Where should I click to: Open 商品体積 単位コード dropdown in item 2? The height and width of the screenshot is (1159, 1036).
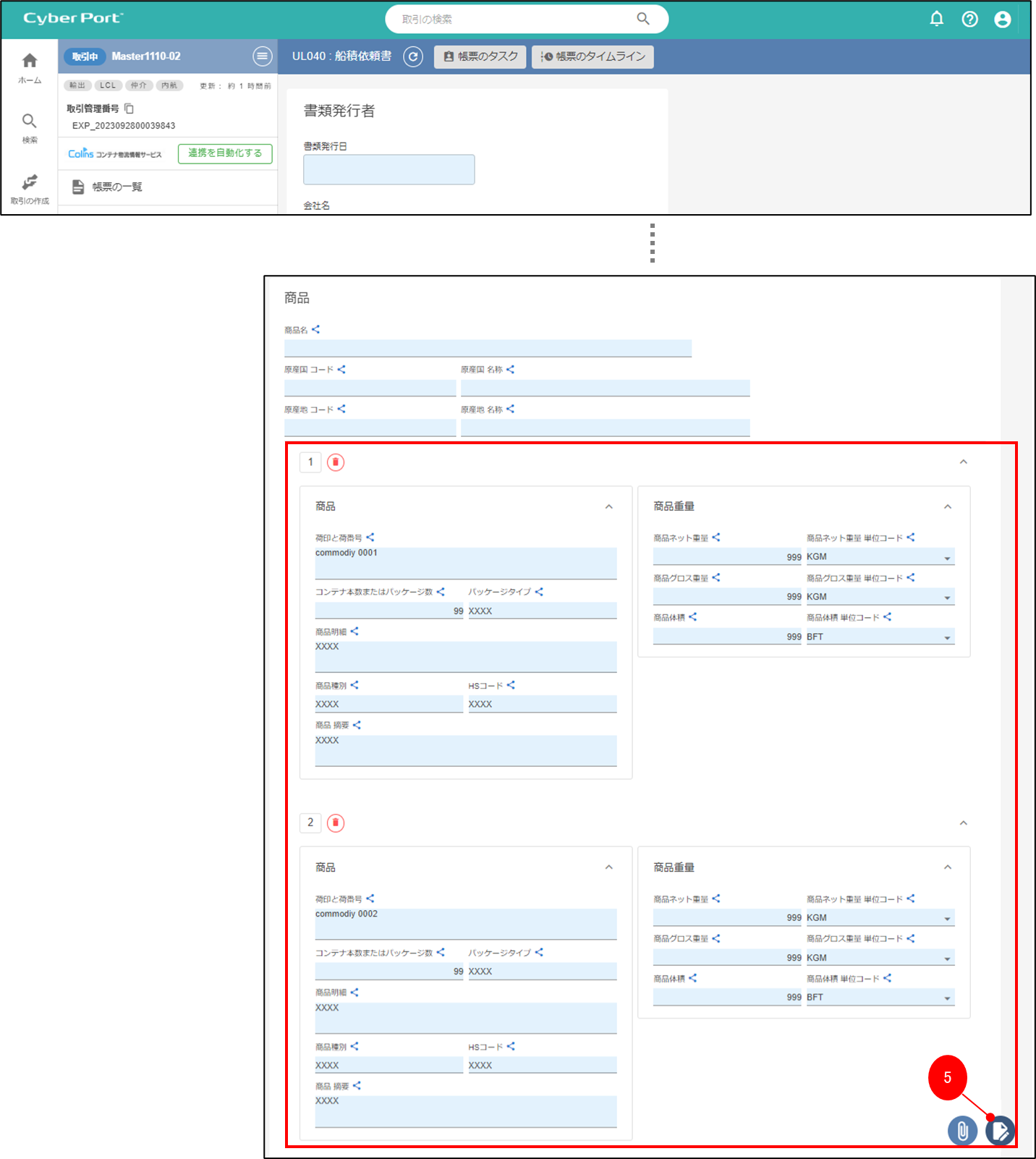point(946,998)
